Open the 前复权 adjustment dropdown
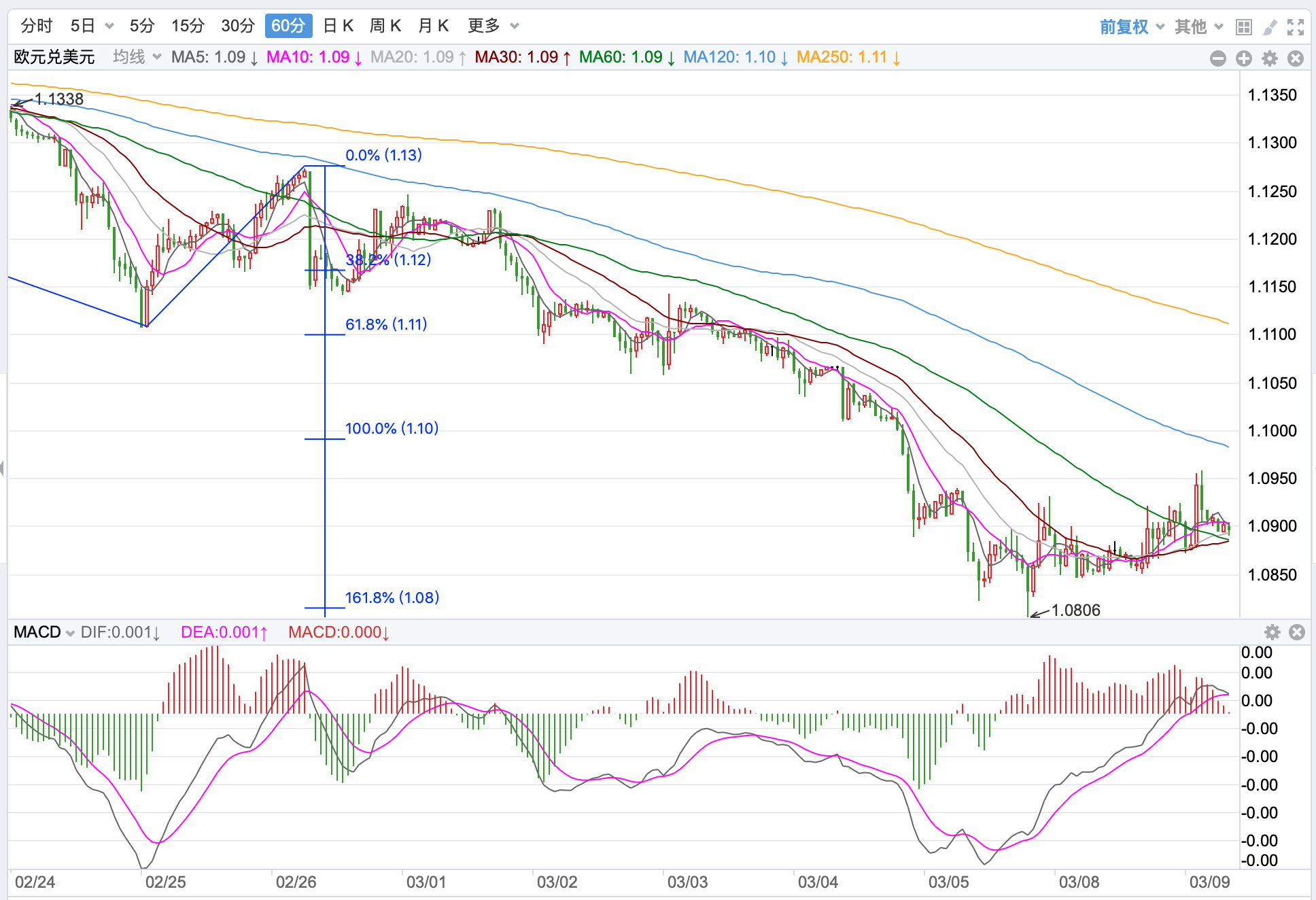The height and width of the screenshot is (900, 1316). 1132,27
